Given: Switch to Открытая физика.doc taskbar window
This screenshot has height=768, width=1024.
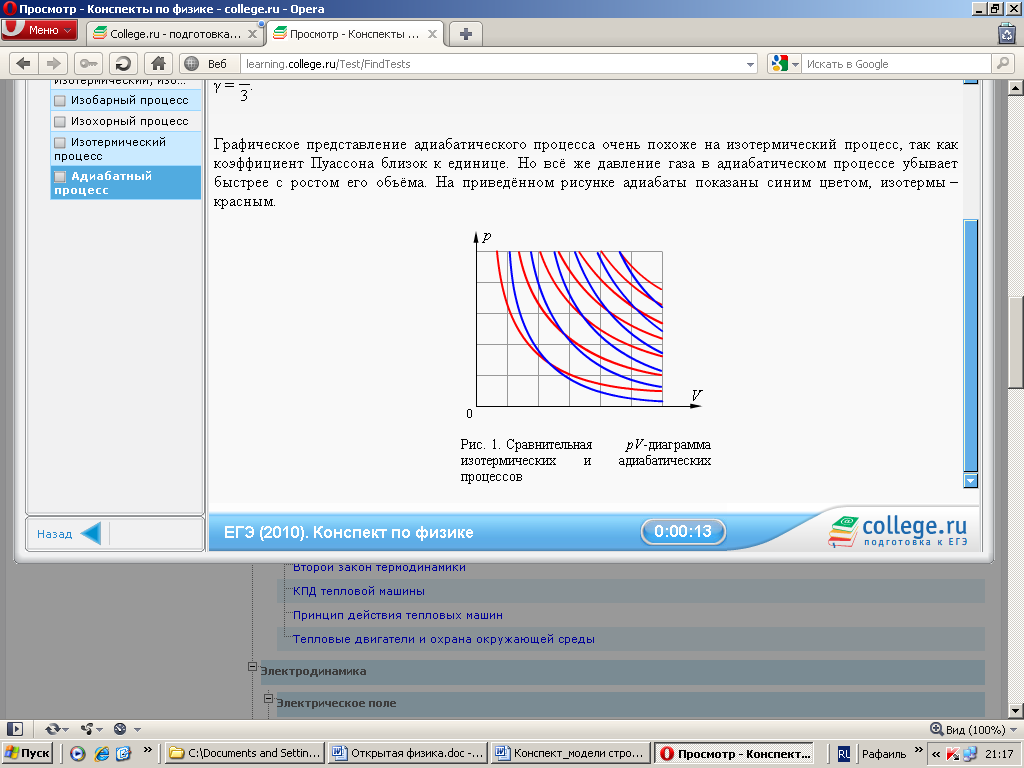Looking at the screenshot, I should pos(407,753).
